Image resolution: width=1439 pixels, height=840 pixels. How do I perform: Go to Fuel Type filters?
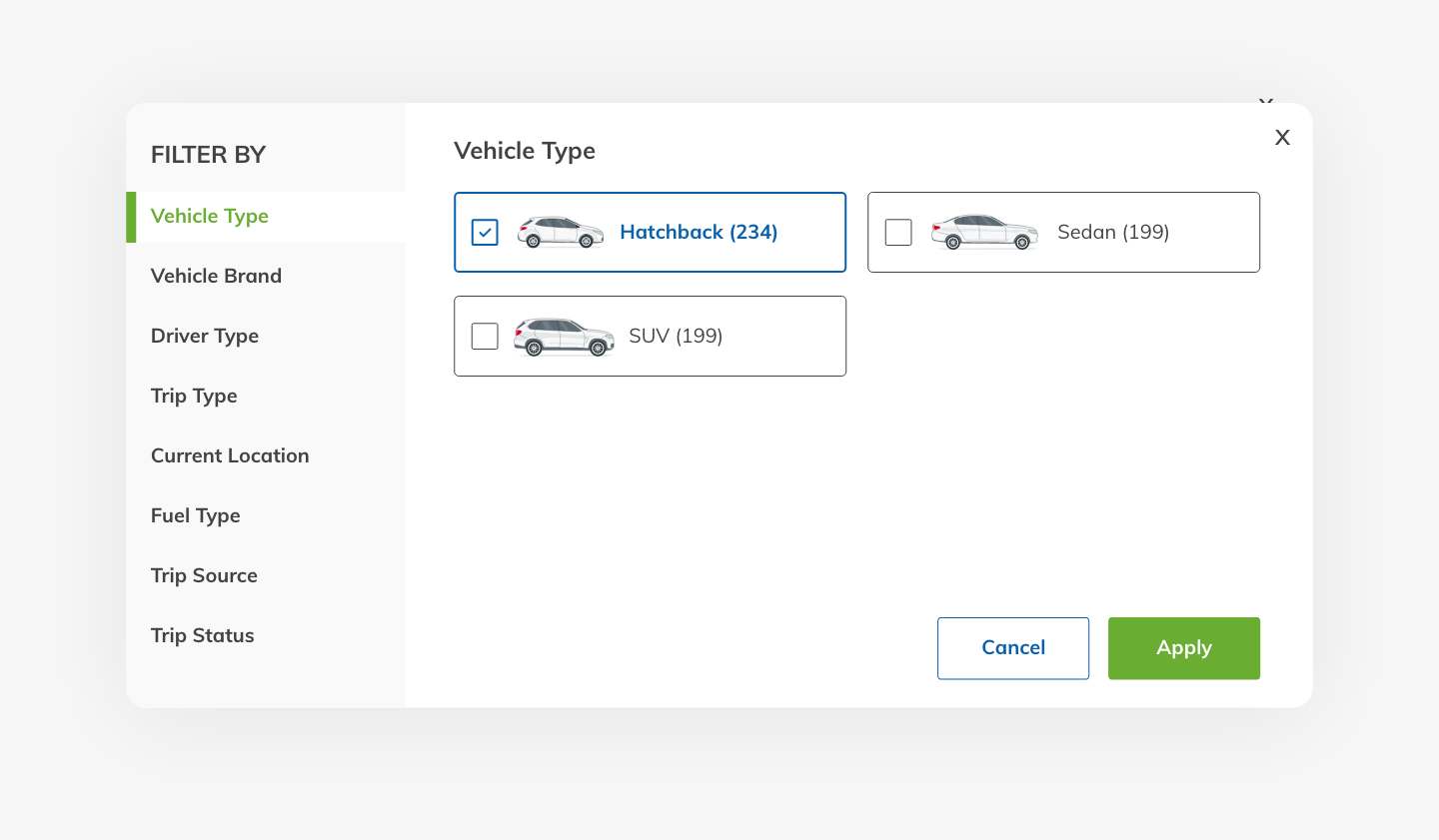pyautogui.click(x=196, y=515)
